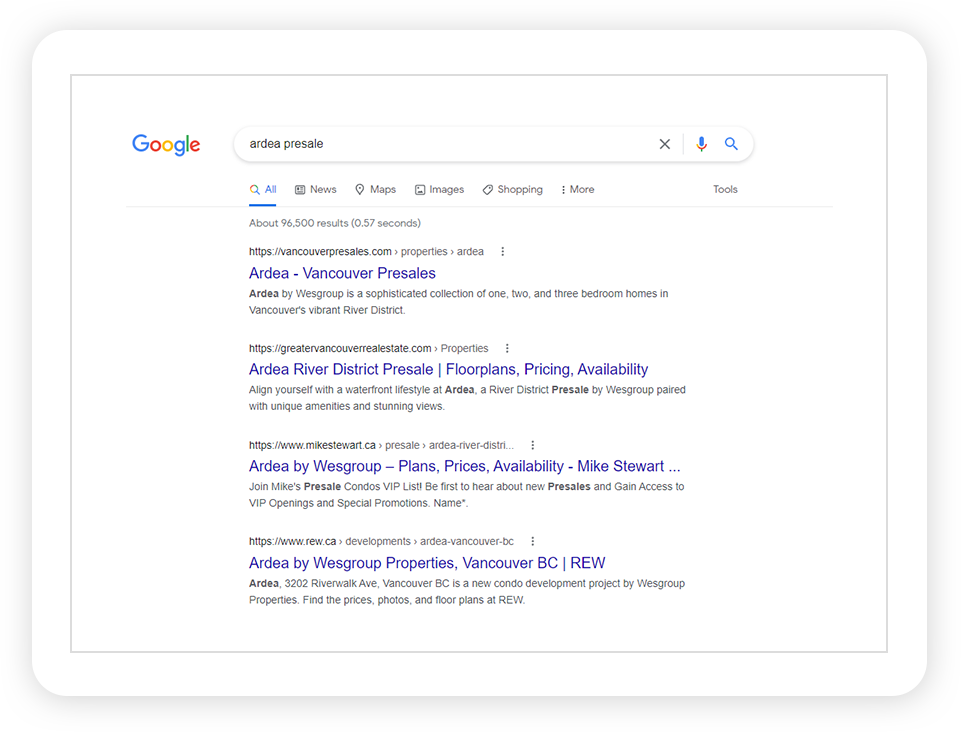Click the snippet starting 'Ardea by Wesgroup is a sophisticated'
961x732 pixels.
(458, 302)
